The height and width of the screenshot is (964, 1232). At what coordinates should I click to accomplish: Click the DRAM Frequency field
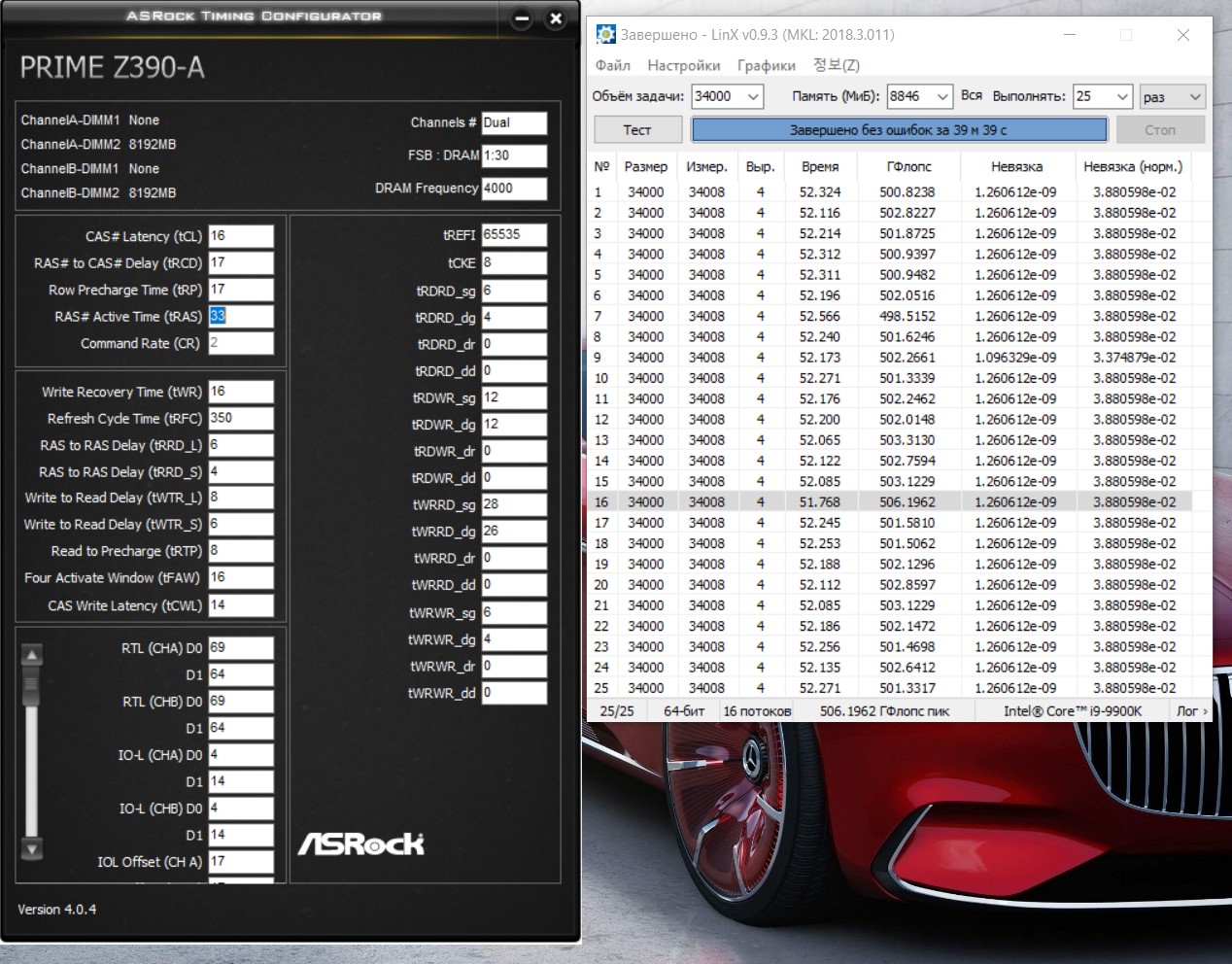(x=514, y=189)
